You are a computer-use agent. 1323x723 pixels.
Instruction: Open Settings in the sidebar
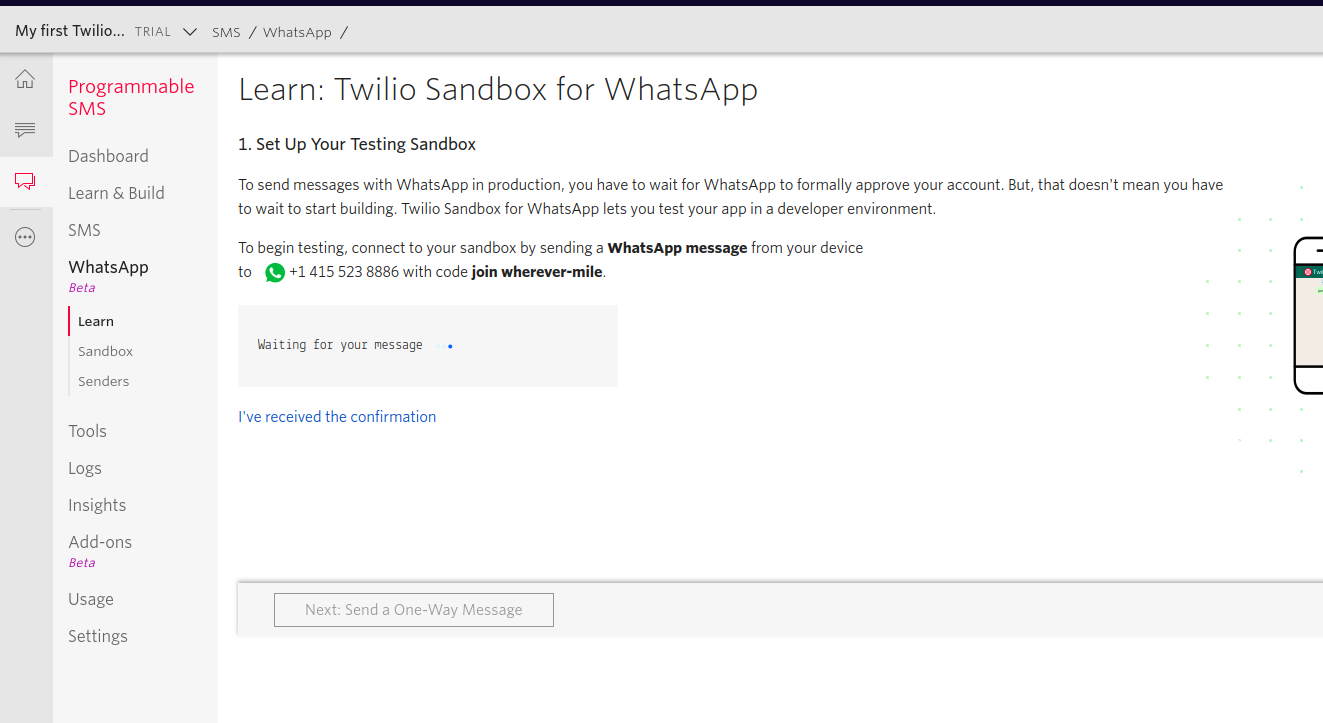98,636
